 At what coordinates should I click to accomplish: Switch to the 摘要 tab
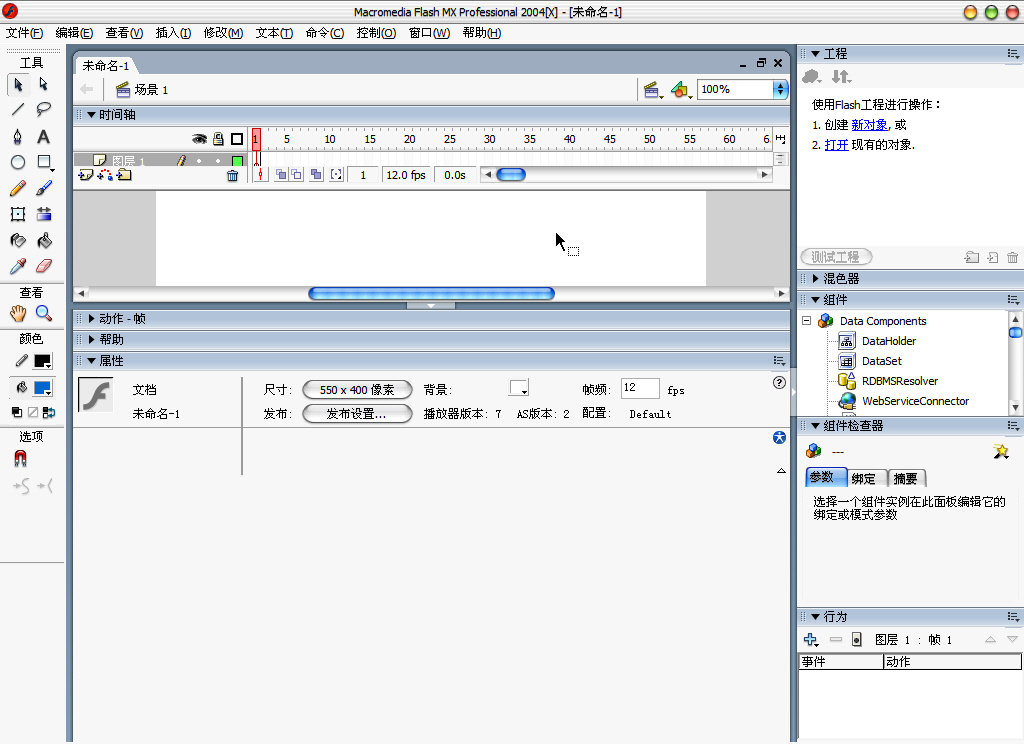point(905,479)
